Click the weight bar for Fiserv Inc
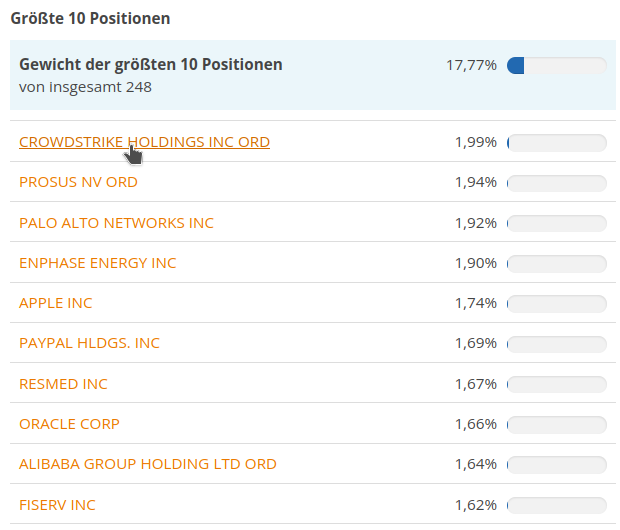This screenshot has width=620, height=530. tap(556, 505)
